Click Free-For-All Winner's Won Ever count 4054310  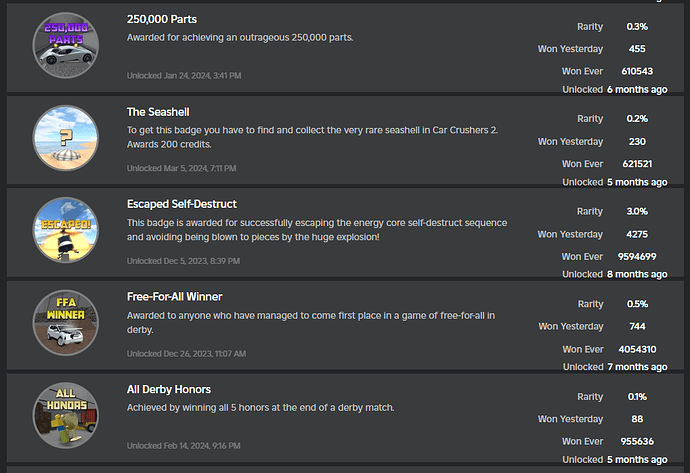pos(637,349)
